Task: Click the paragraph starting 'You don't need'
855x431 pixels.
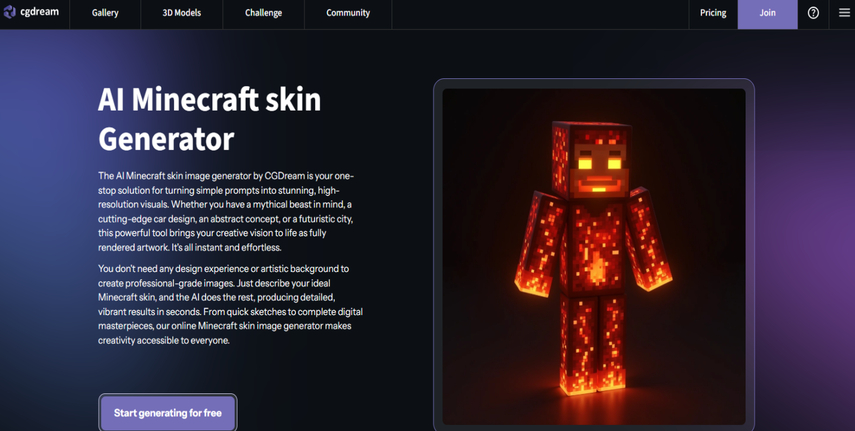Action: click(x=230, y=304)
